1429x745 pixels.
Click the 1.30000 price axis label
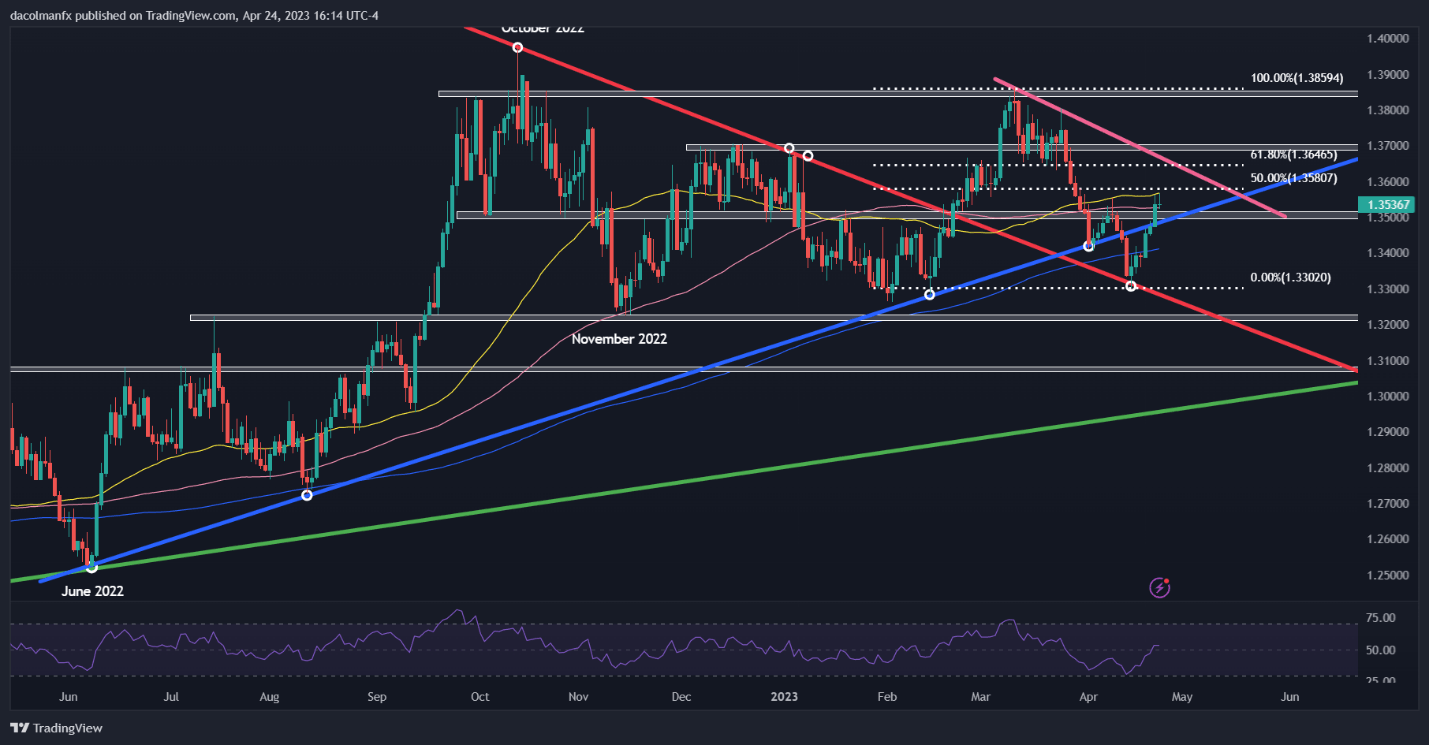point(1388,397)
